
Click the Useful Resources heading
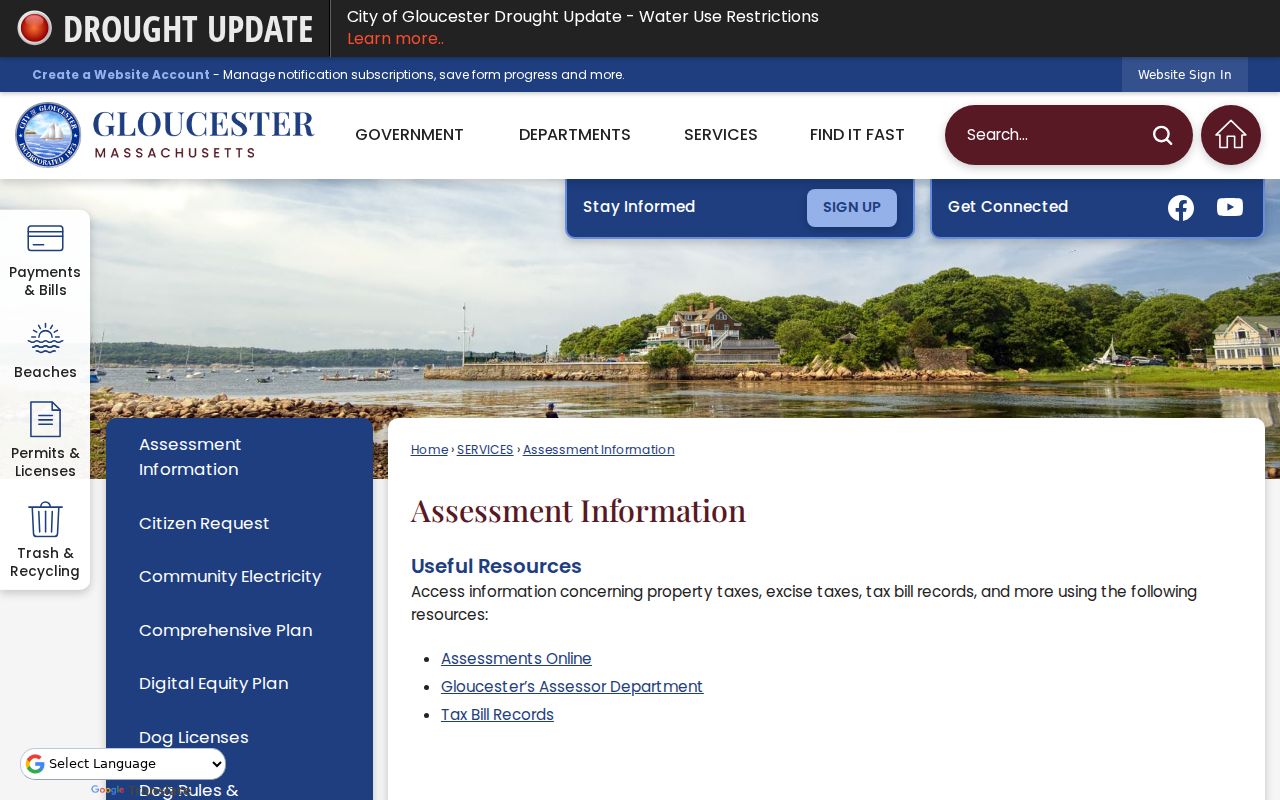pos(496,566)
